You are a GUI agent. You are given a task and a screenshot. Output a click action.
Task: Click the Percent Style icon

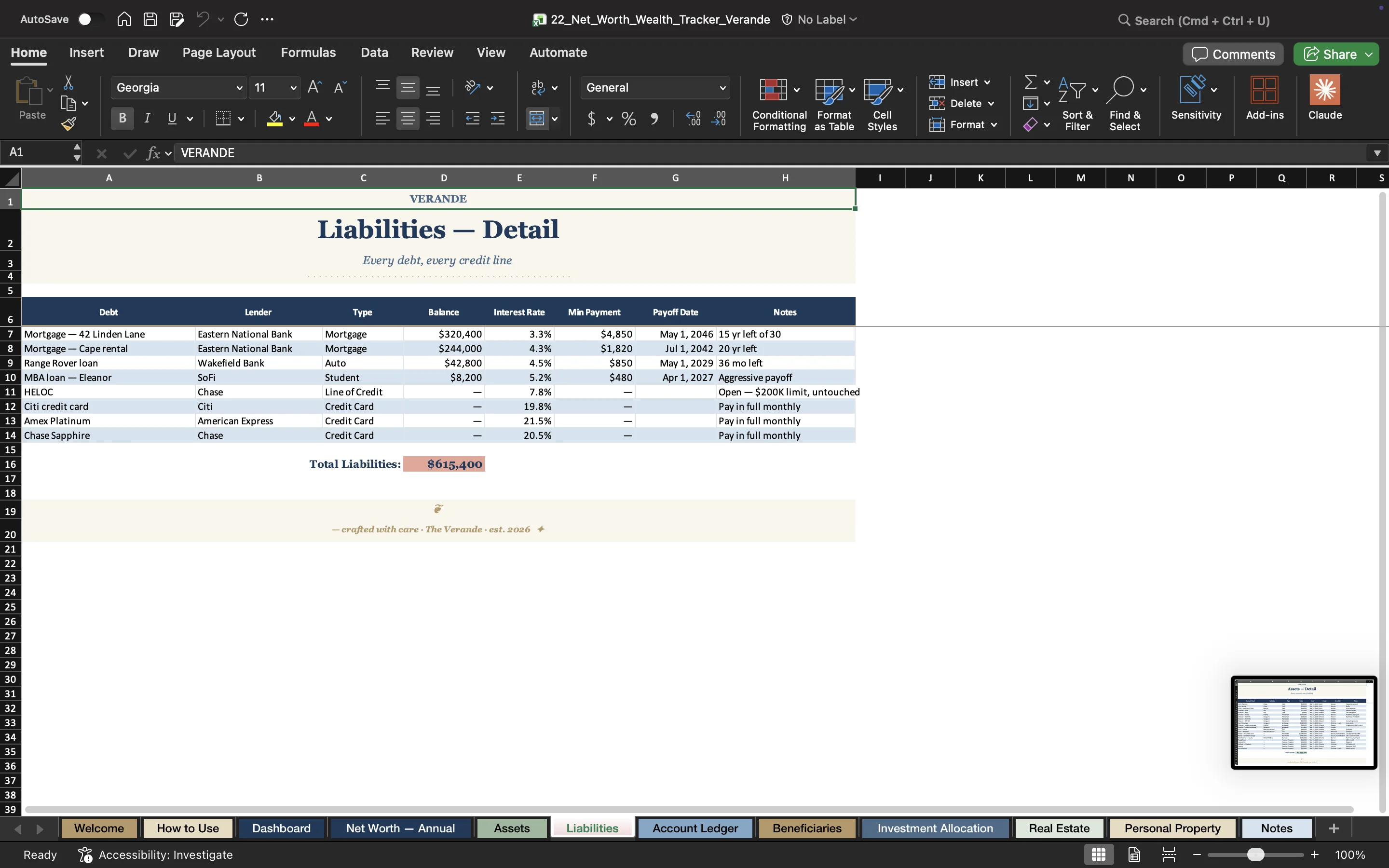point(628,119)
